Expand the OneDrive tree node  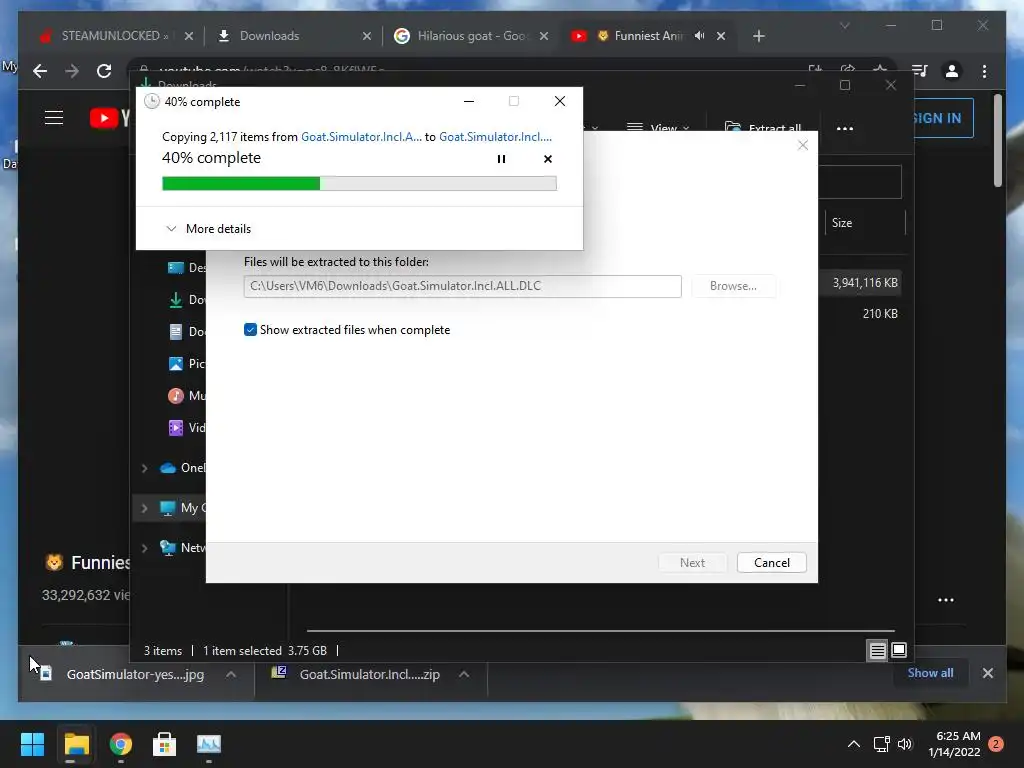pyautogui.click(x=144, y=468)
